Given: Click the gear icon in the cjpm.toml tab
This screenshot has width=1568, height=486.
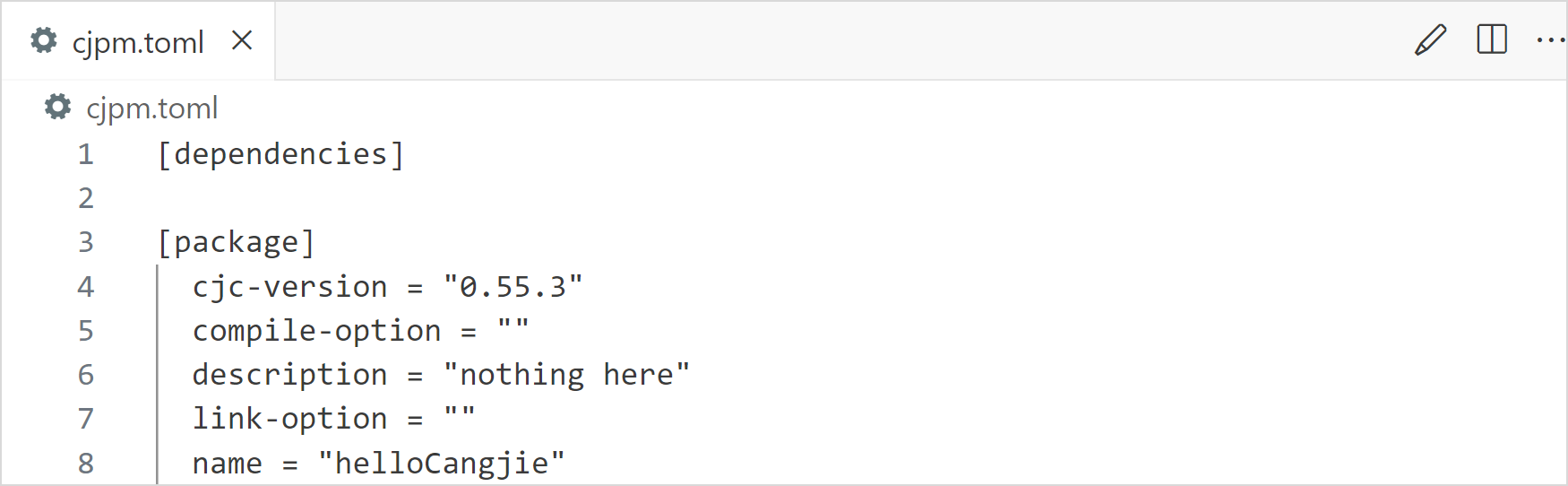Looking at the screenshot, I should click(44, 40).
